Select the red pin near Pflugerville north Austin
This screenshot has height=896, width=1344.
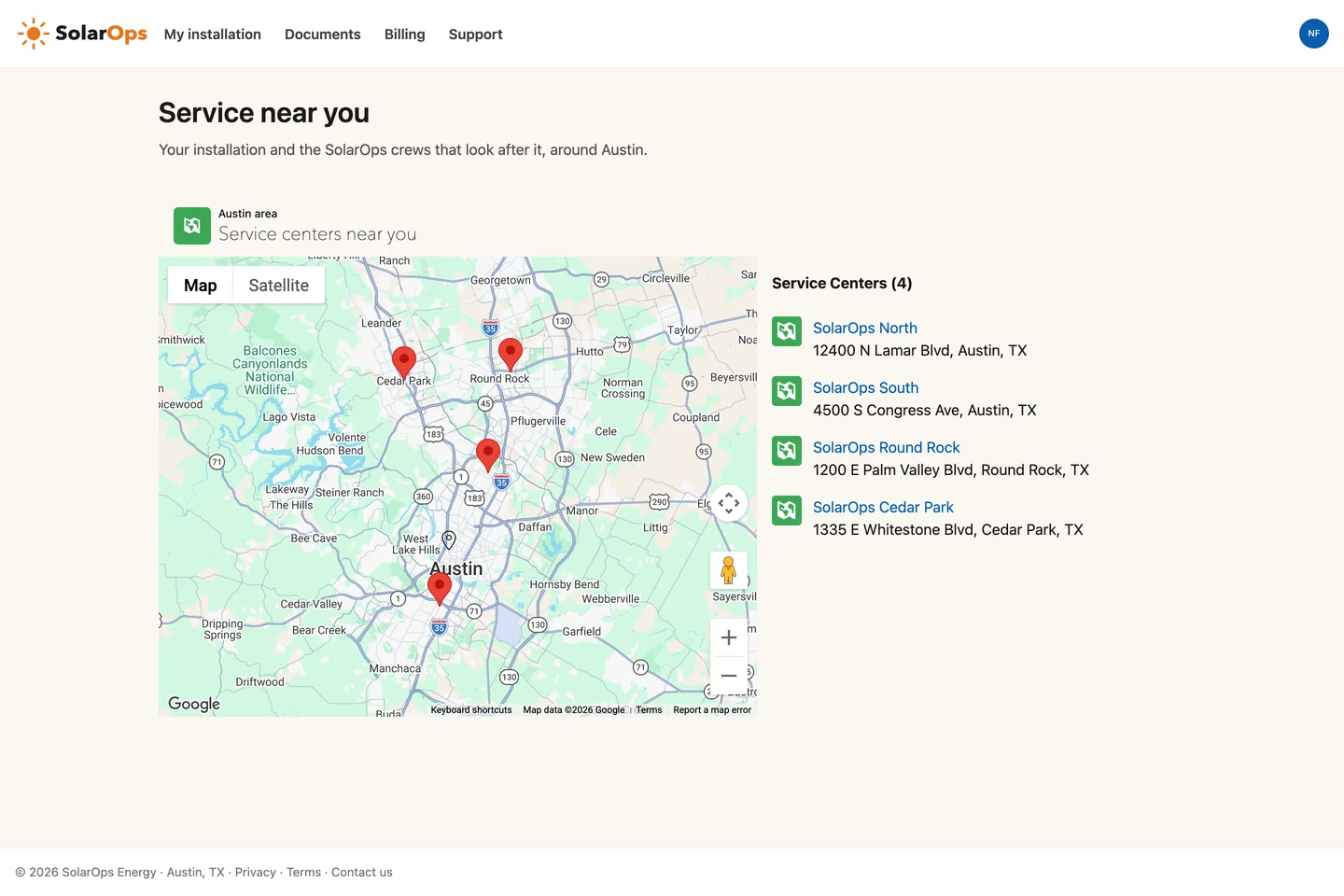[488, 455]
